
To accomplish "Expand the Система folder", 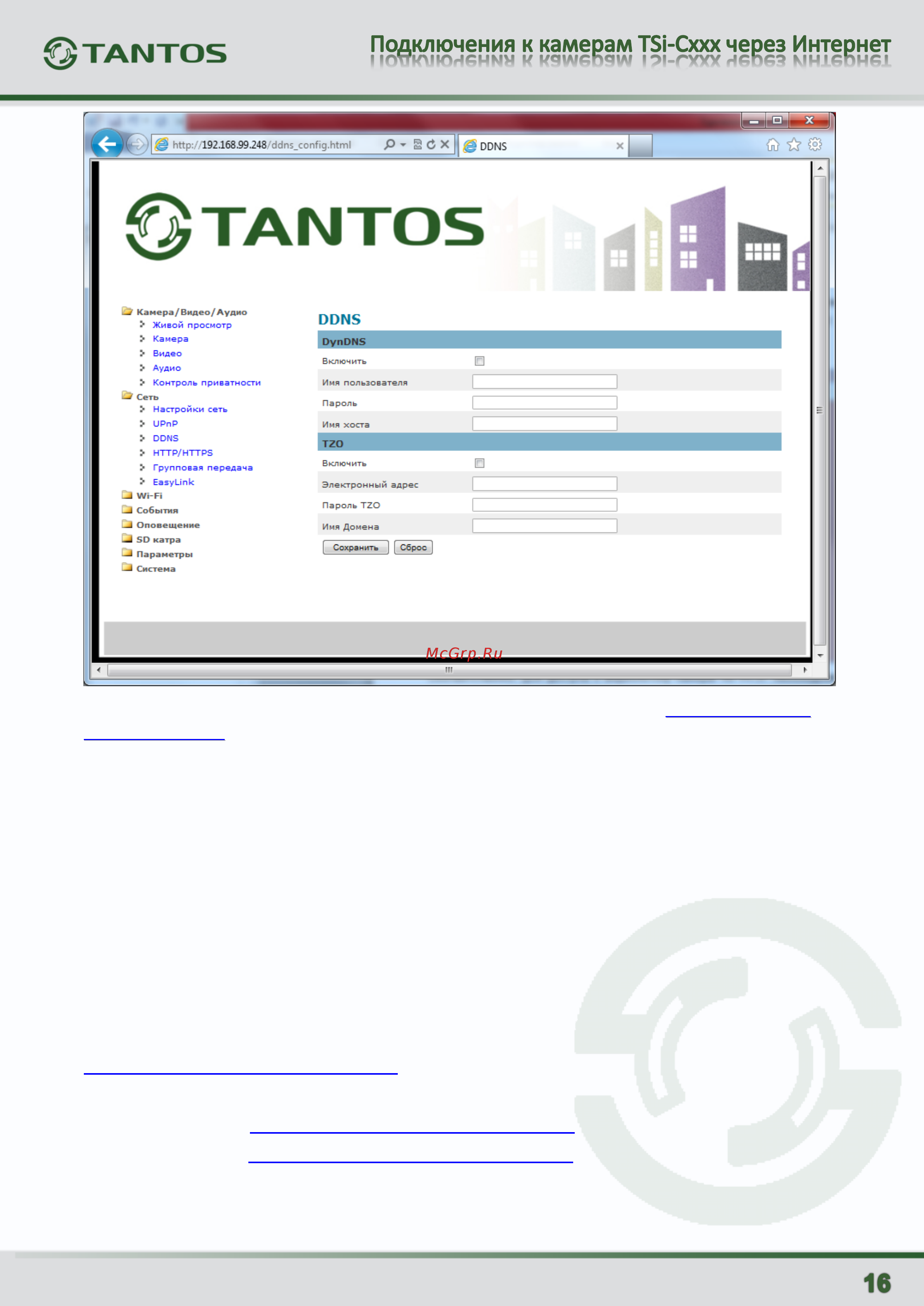I will [127, 568].
